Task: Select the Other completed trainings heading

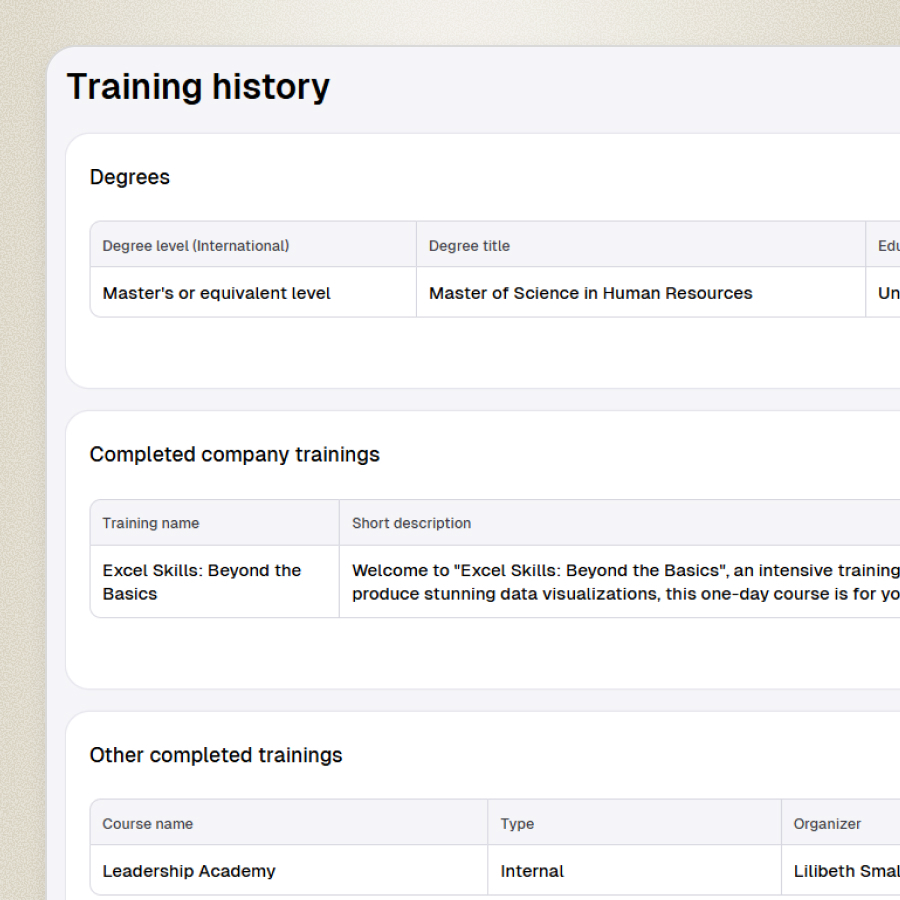Action: coord(216,755)
